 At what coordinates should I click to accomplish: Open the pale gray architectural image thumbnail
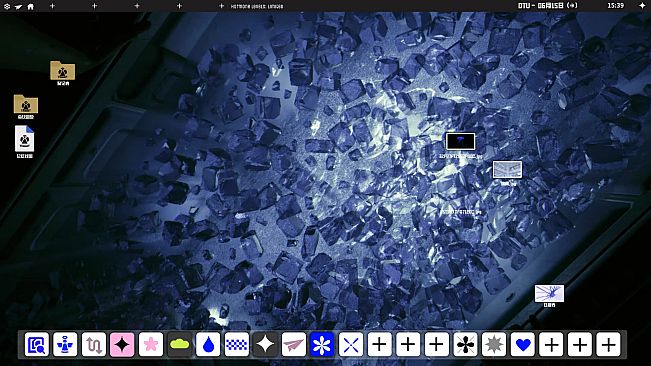507,170
